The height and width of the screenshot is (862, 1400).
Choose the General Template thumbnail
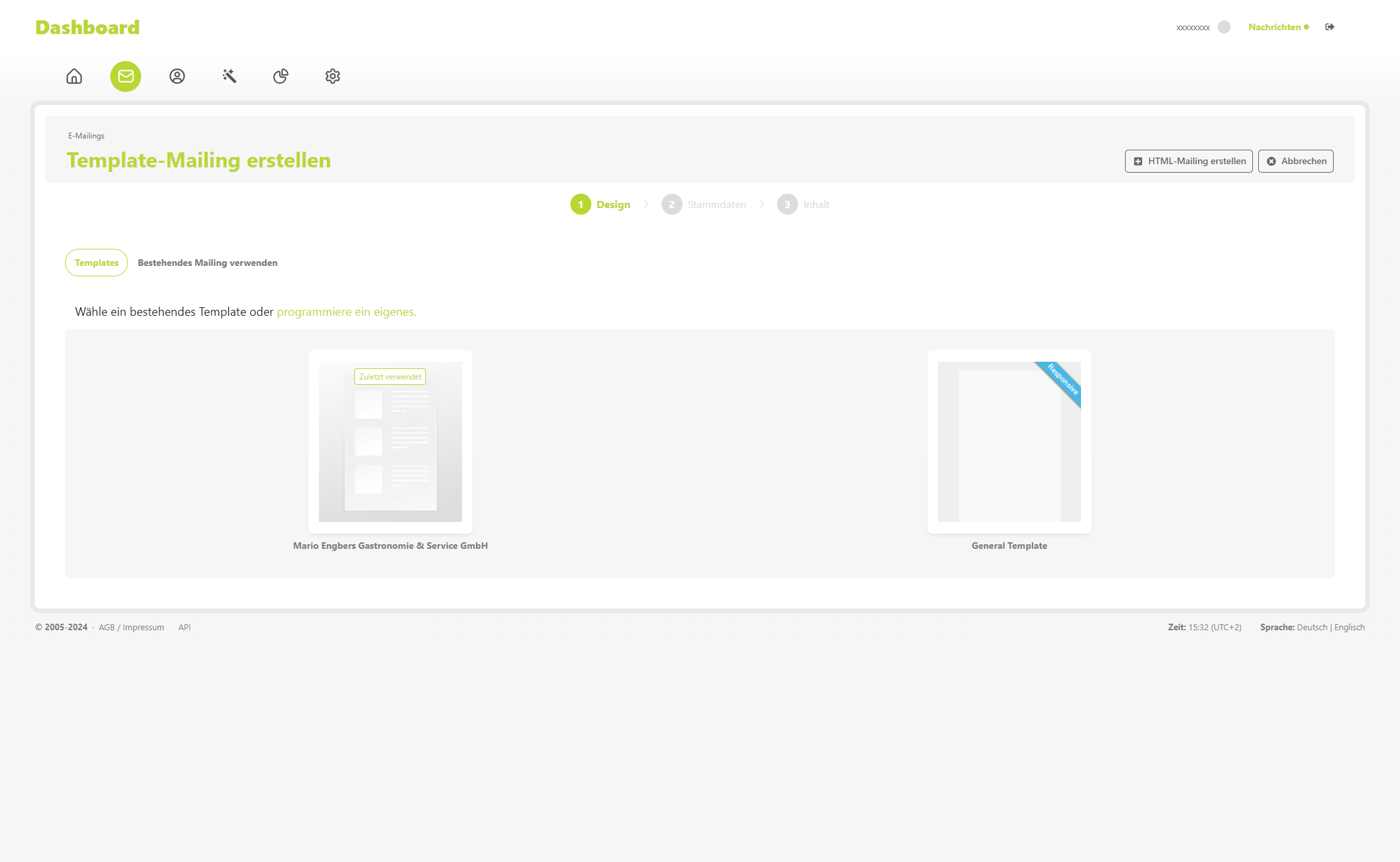1009,441
